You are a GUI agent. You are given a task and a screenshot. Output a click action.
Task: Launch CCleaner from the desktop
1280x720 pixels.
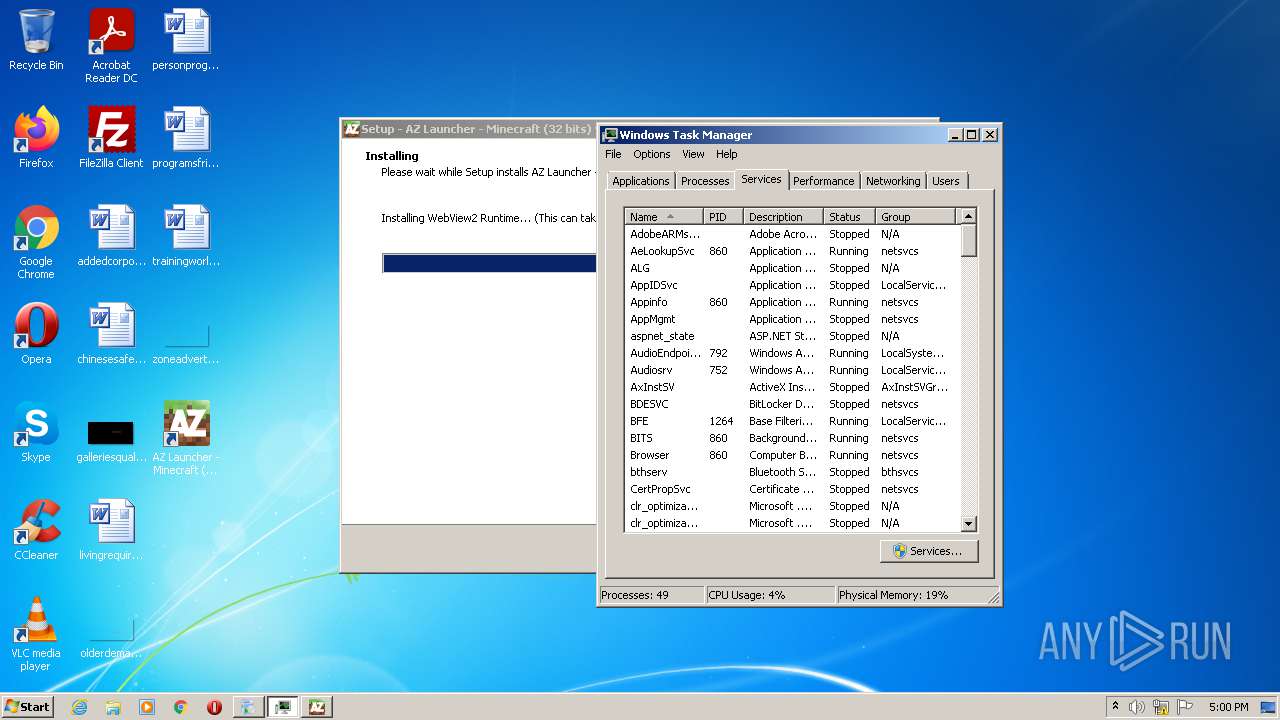click(36, 530)
